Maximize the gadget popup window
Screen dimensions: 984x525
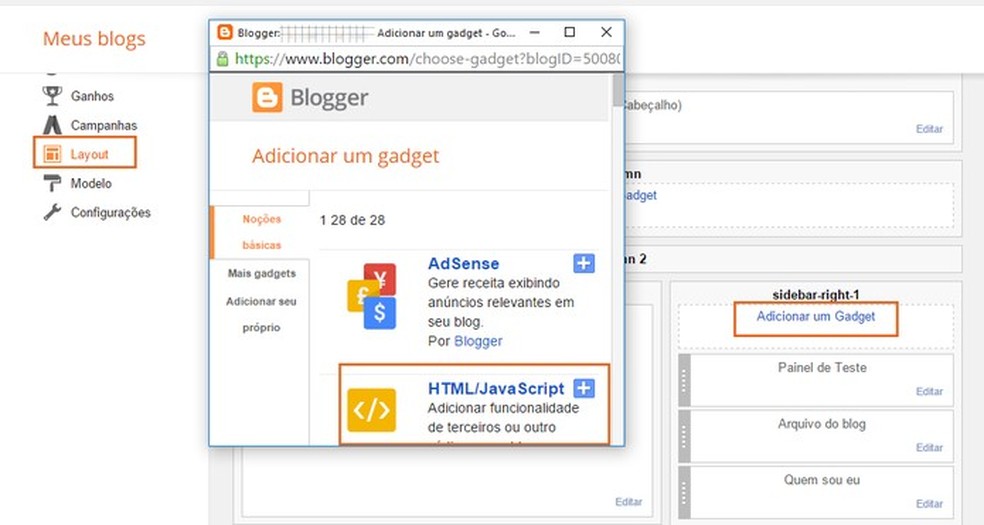coord(570,32)
